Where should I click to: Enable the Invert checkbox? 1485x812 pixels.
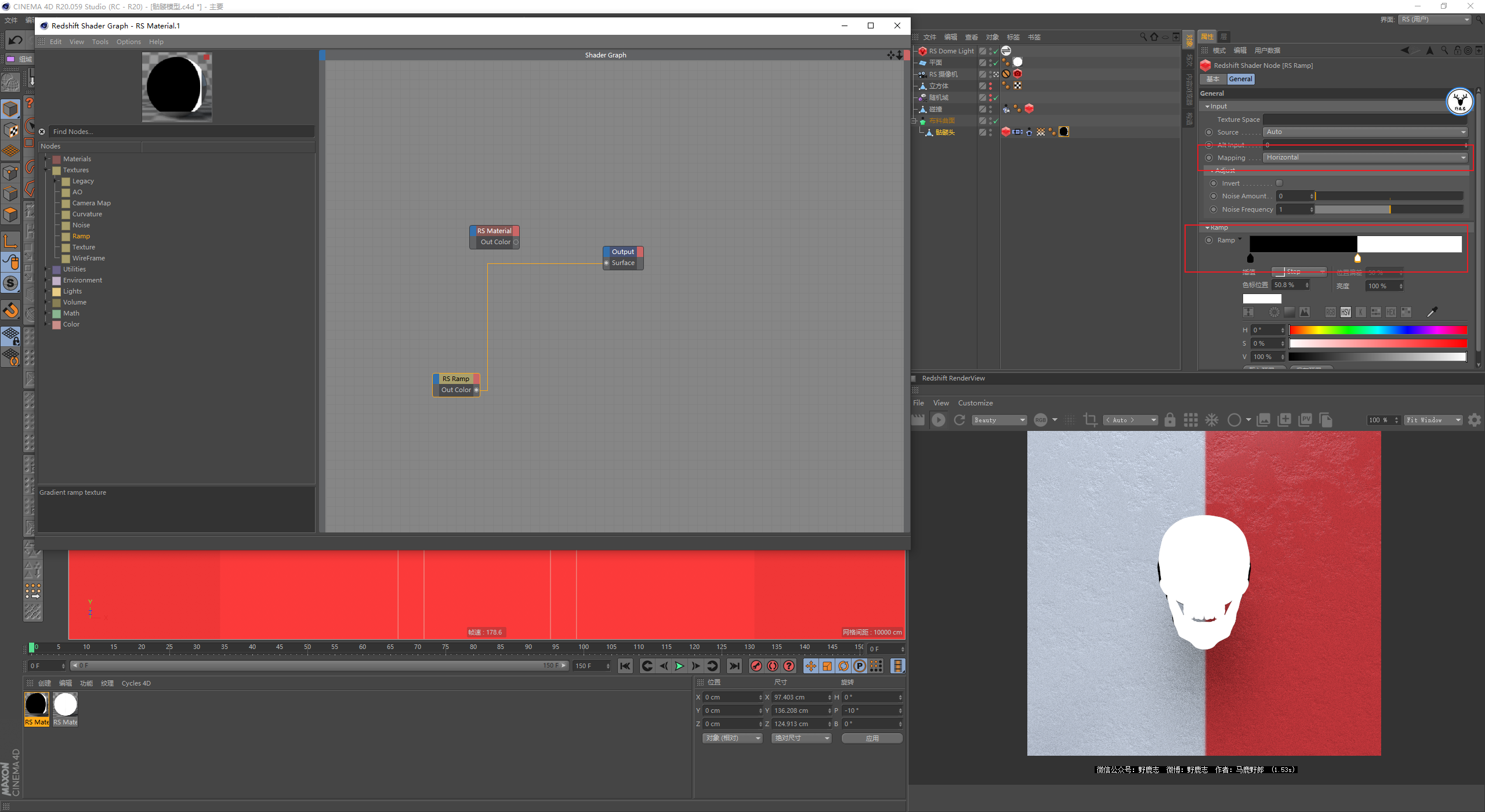pos(1279,183)
